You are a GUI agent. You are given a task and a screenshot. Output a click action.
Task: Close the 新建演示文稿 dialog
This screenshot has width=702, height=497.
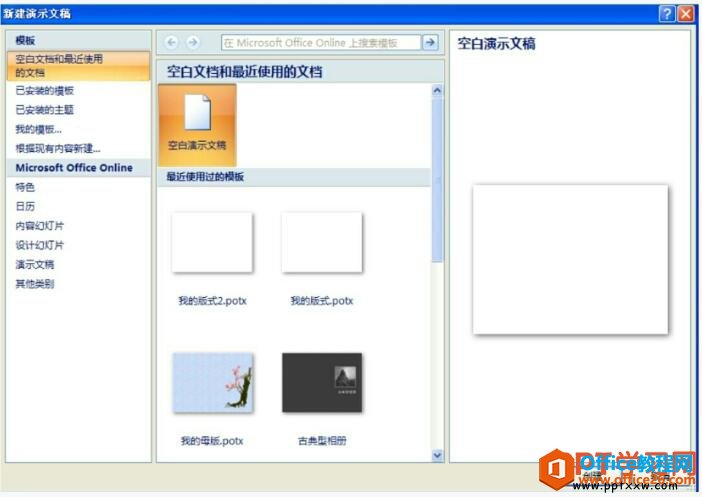pyautogui.click(x=686, y=14)
